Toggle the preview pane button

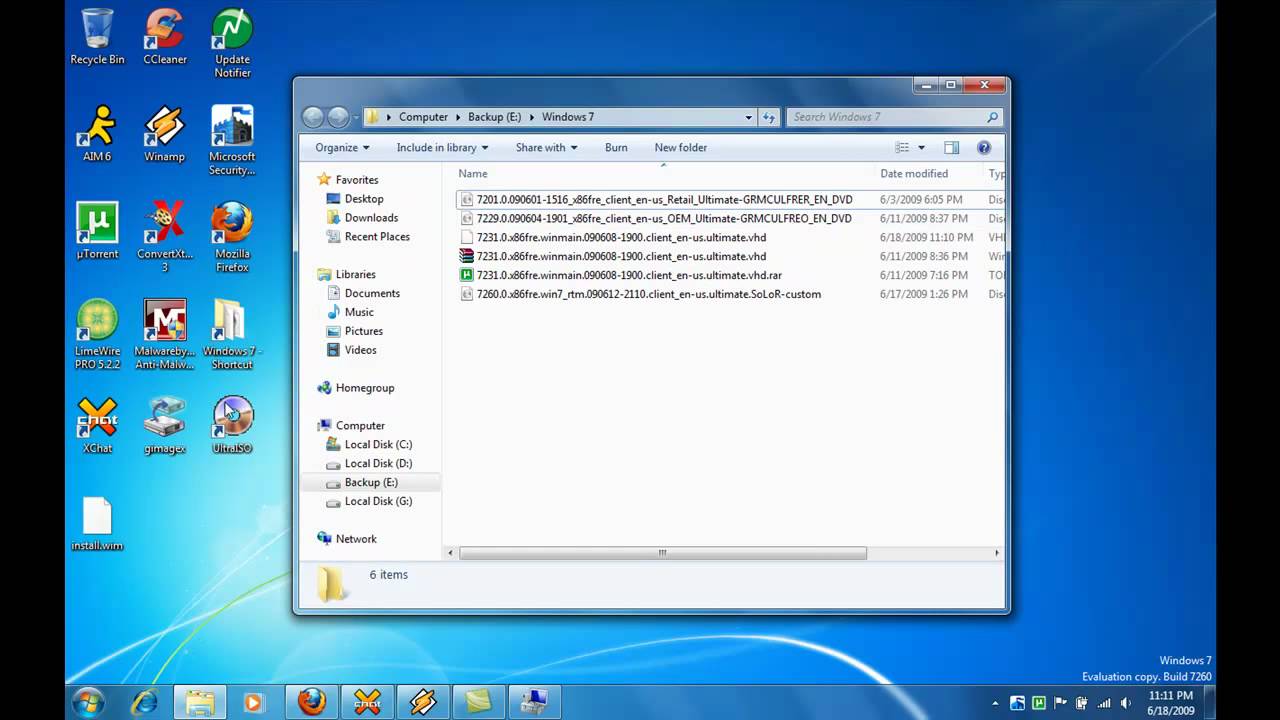point(951,147)
